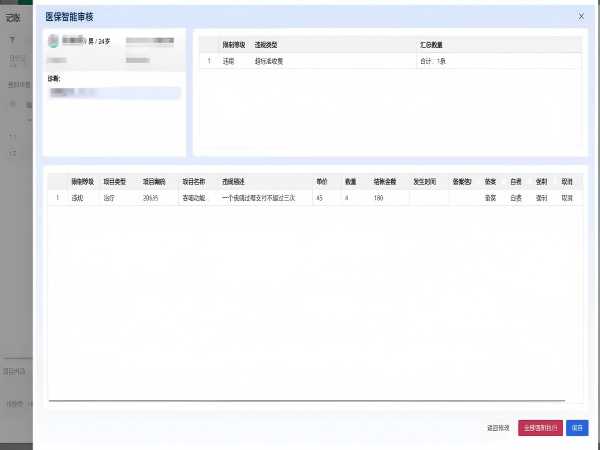
Task: Click 审批 in the violation row
Action: point(491,198)
